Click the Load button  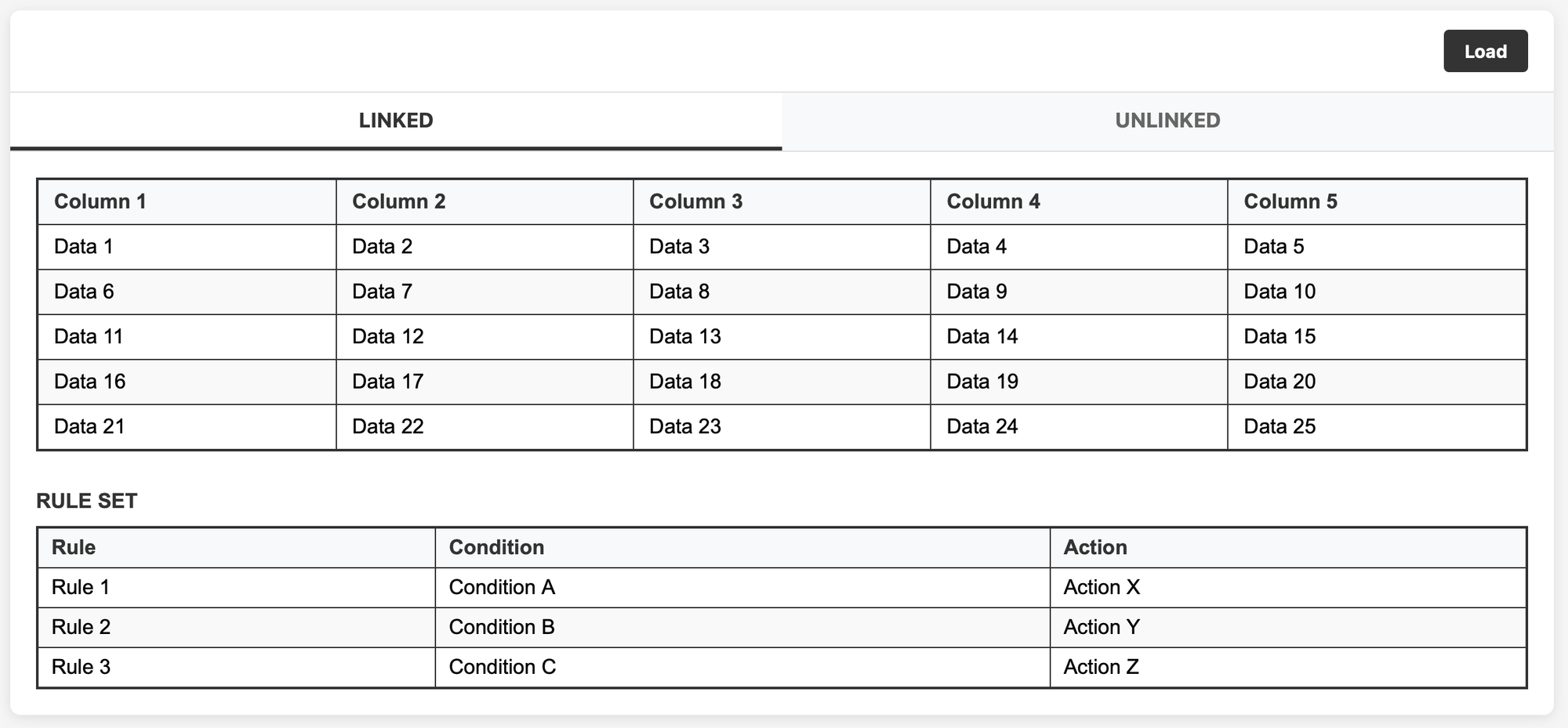coord(1485,51)
